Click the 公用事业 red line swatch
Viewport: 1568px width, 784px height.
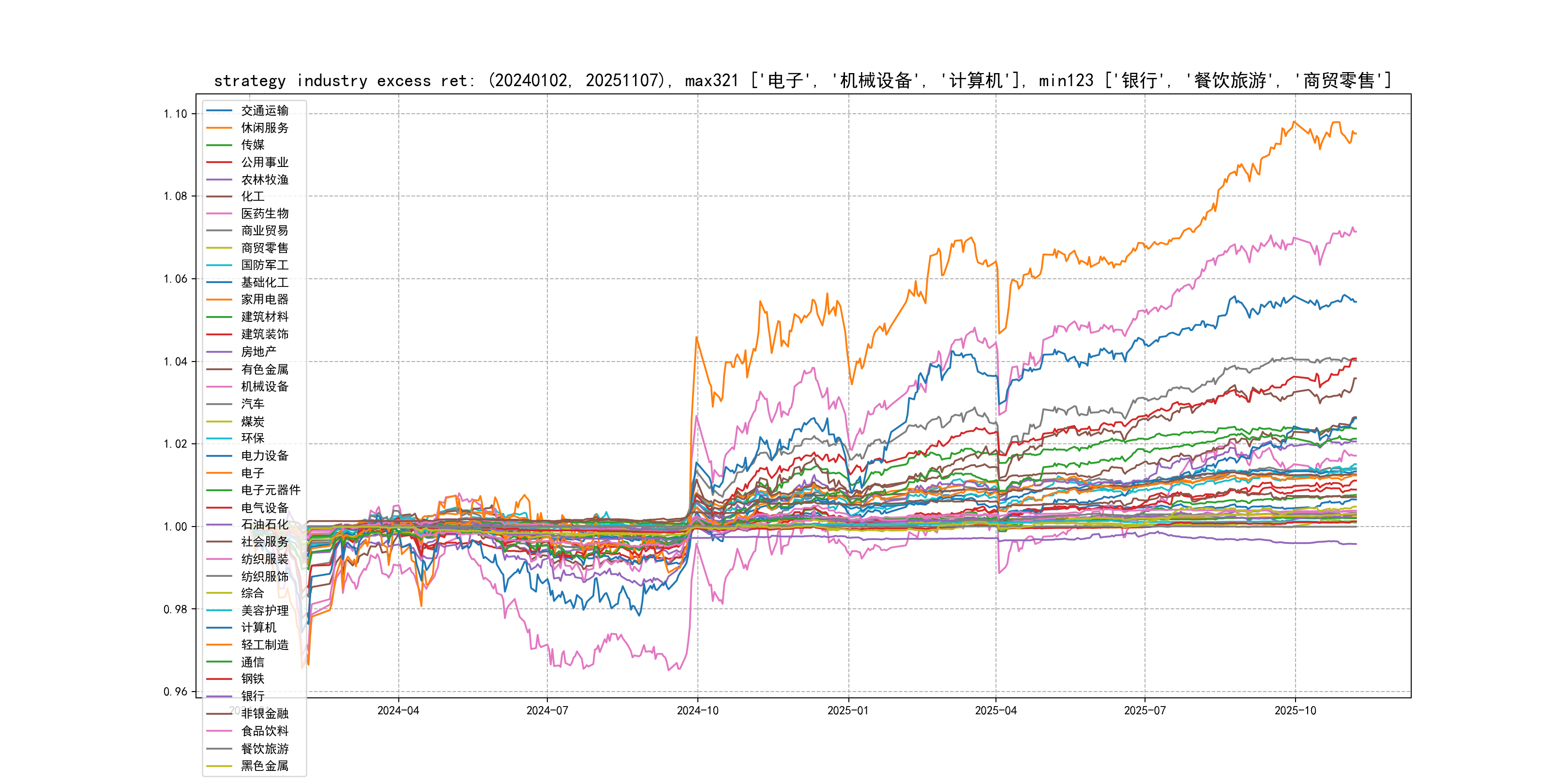pos(219,163)
